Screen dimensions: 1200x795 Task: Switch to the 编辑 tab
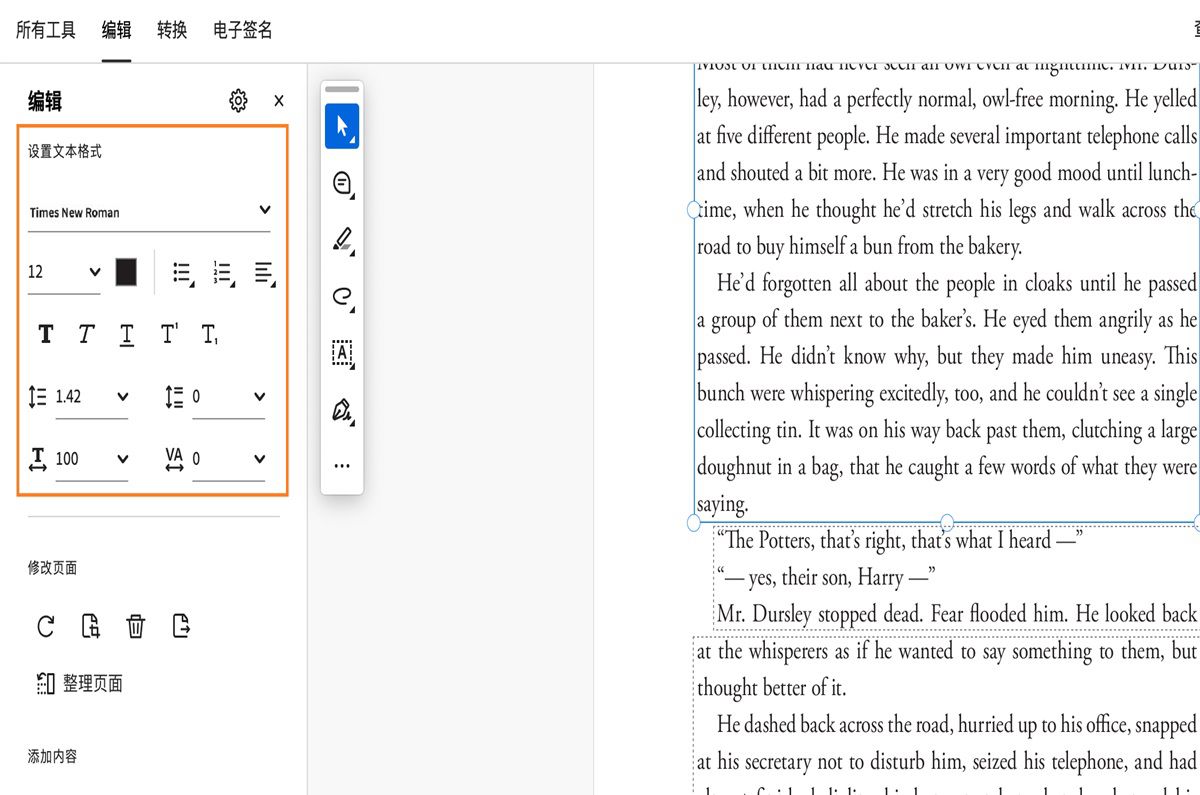click(x=116, y=30)
